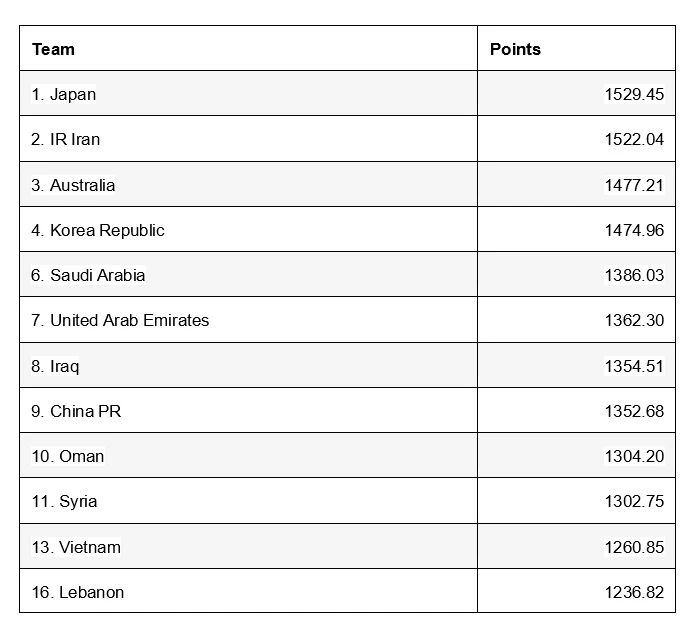This screenshot has height=631, width=692.
Task: Click the '8. Iraq' team cell
Action: tap(55, 366)
